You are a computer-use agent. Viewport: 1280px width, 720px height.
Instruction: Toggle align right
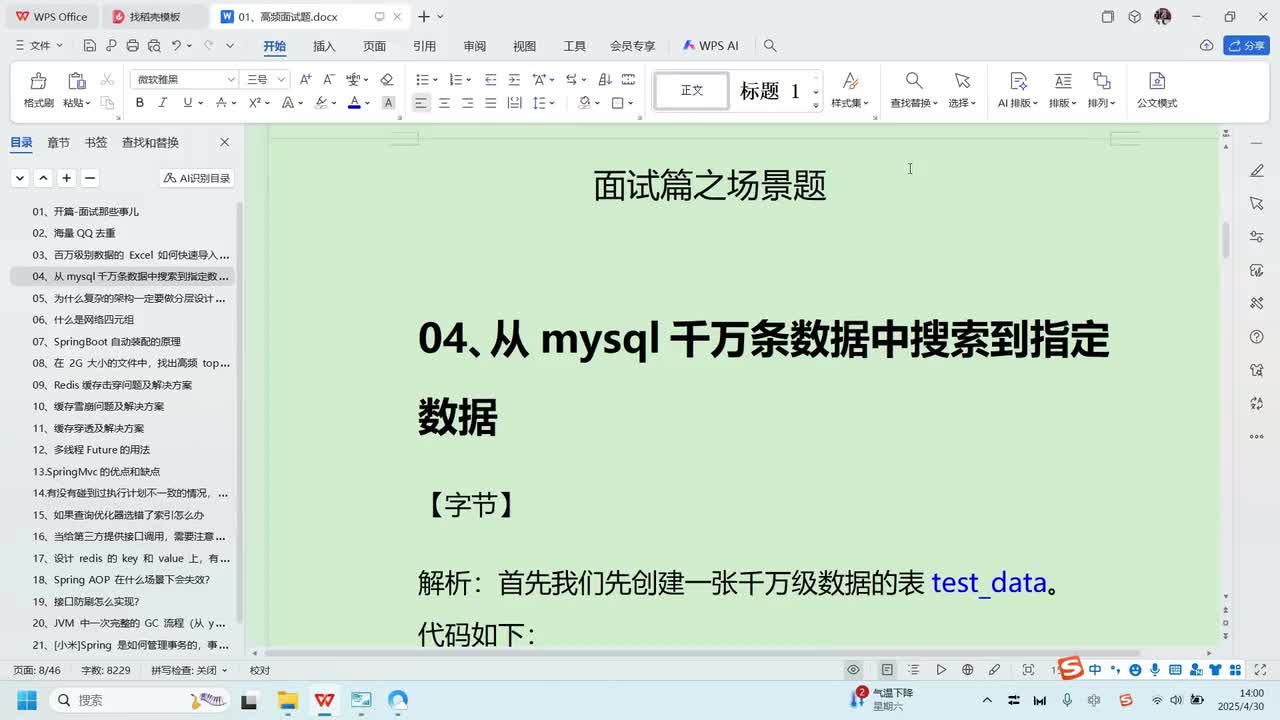tap(467, 103)
